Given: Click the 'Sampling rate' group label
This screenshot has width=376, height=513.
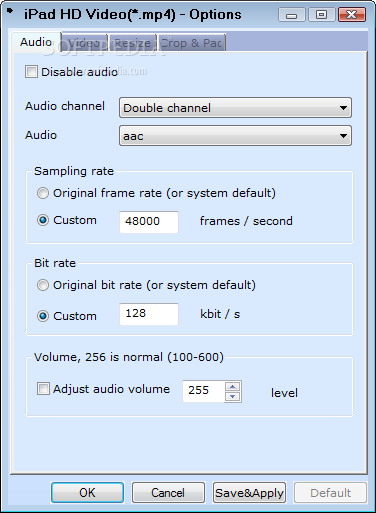Looking at the screenshot, I should point(74,171).
